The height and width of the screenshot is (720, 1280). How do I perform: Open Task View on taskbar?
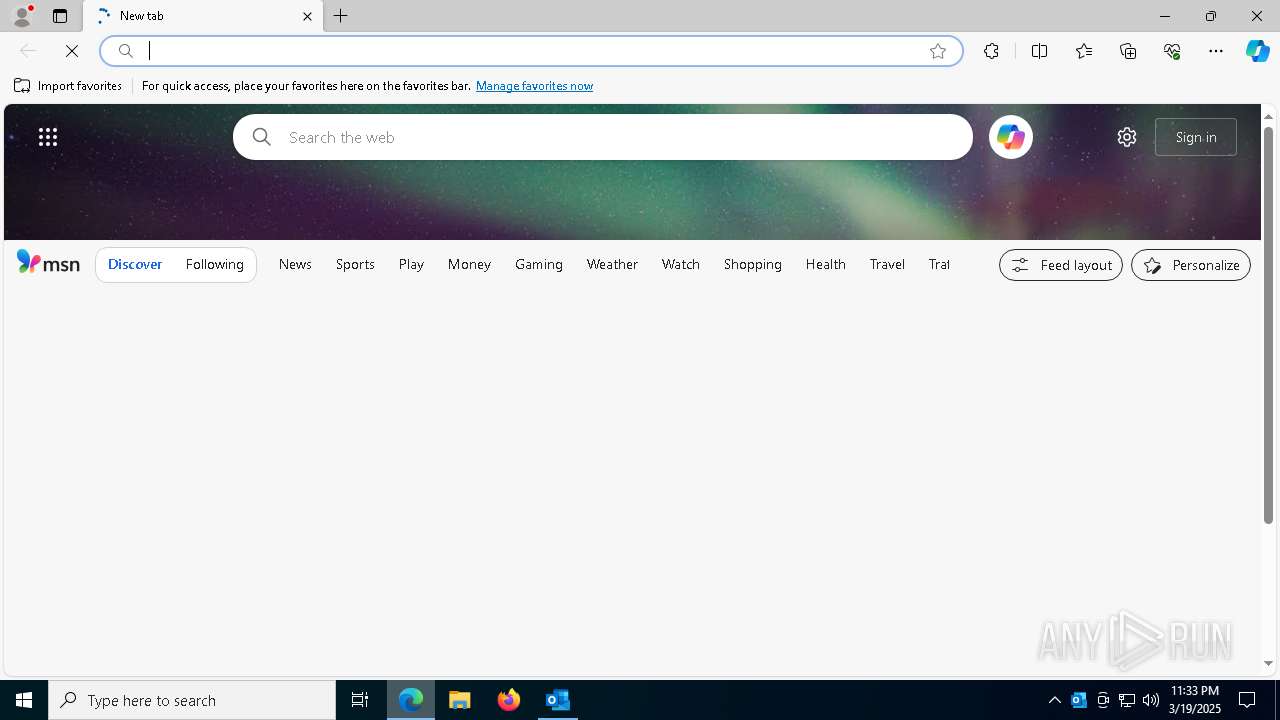coord(360,700)
